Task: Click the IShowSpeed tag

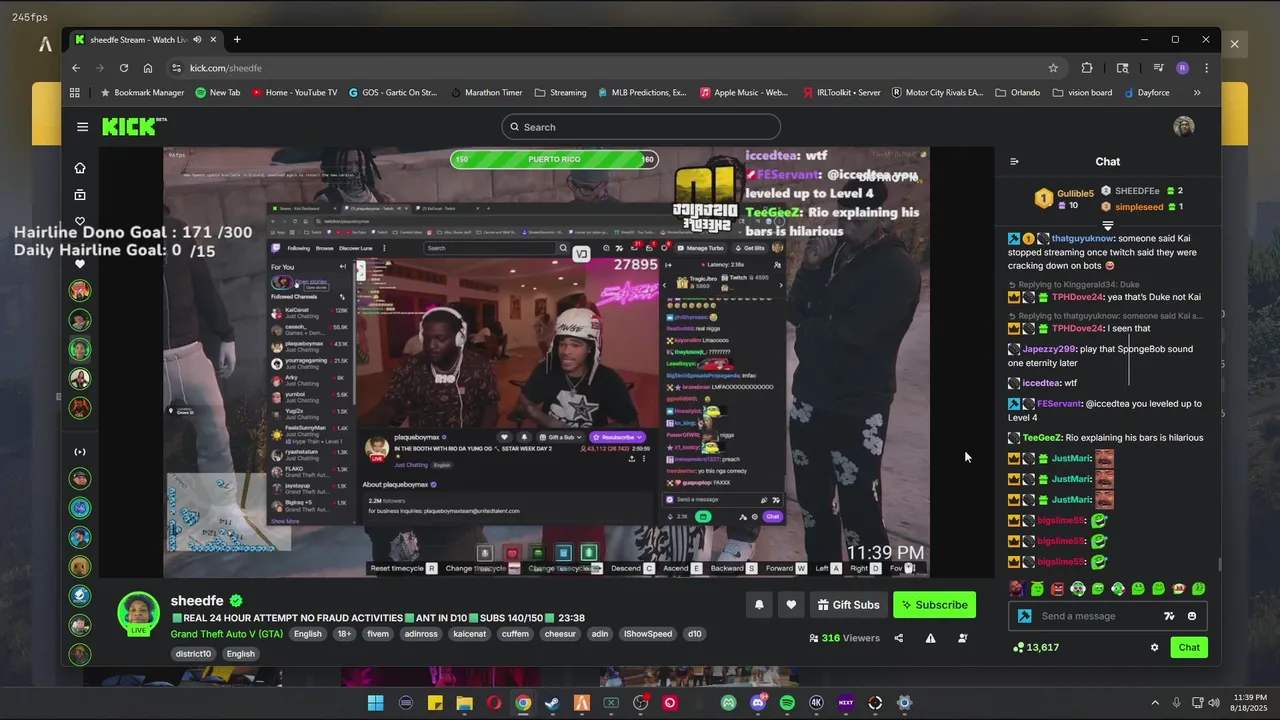Action: [648, 634]
